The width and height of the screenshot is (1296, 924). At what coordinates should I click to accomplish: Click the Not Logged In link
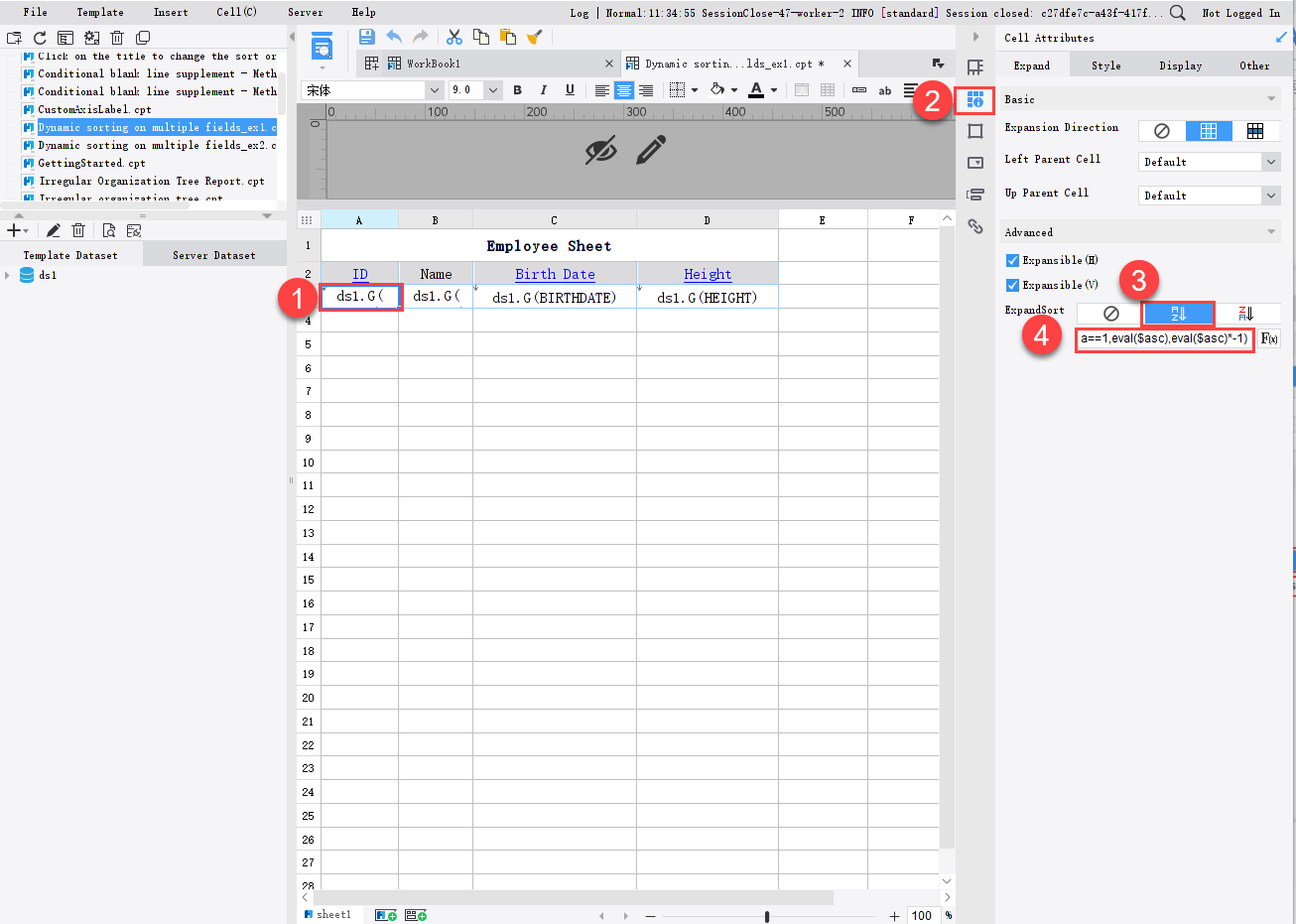coord(1240,13)
